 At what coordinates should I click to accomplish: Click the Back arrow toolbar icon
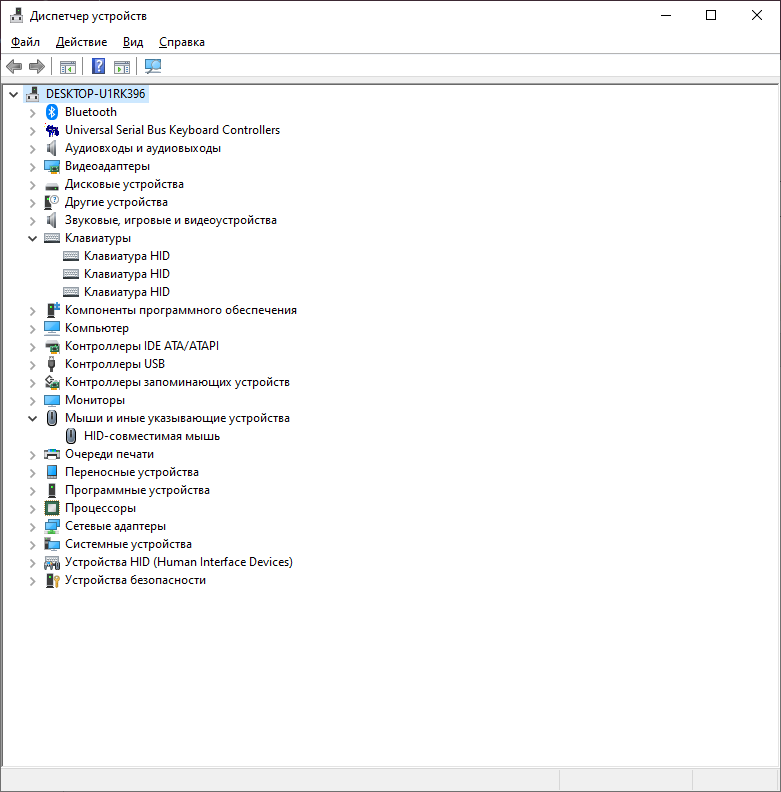point(14,66)
